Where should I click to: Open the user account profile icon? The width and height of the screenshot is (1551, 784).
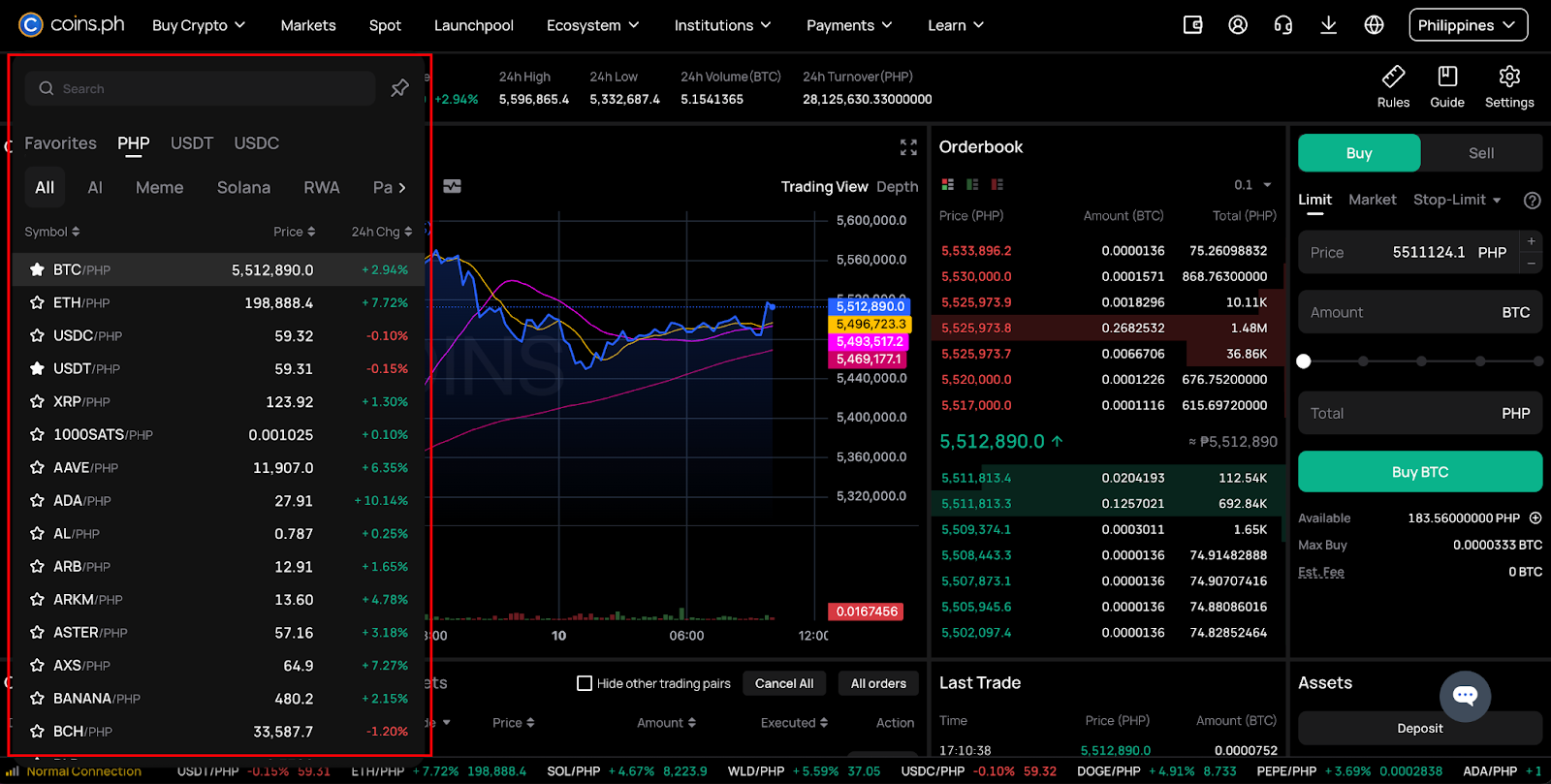[1238, 25]
